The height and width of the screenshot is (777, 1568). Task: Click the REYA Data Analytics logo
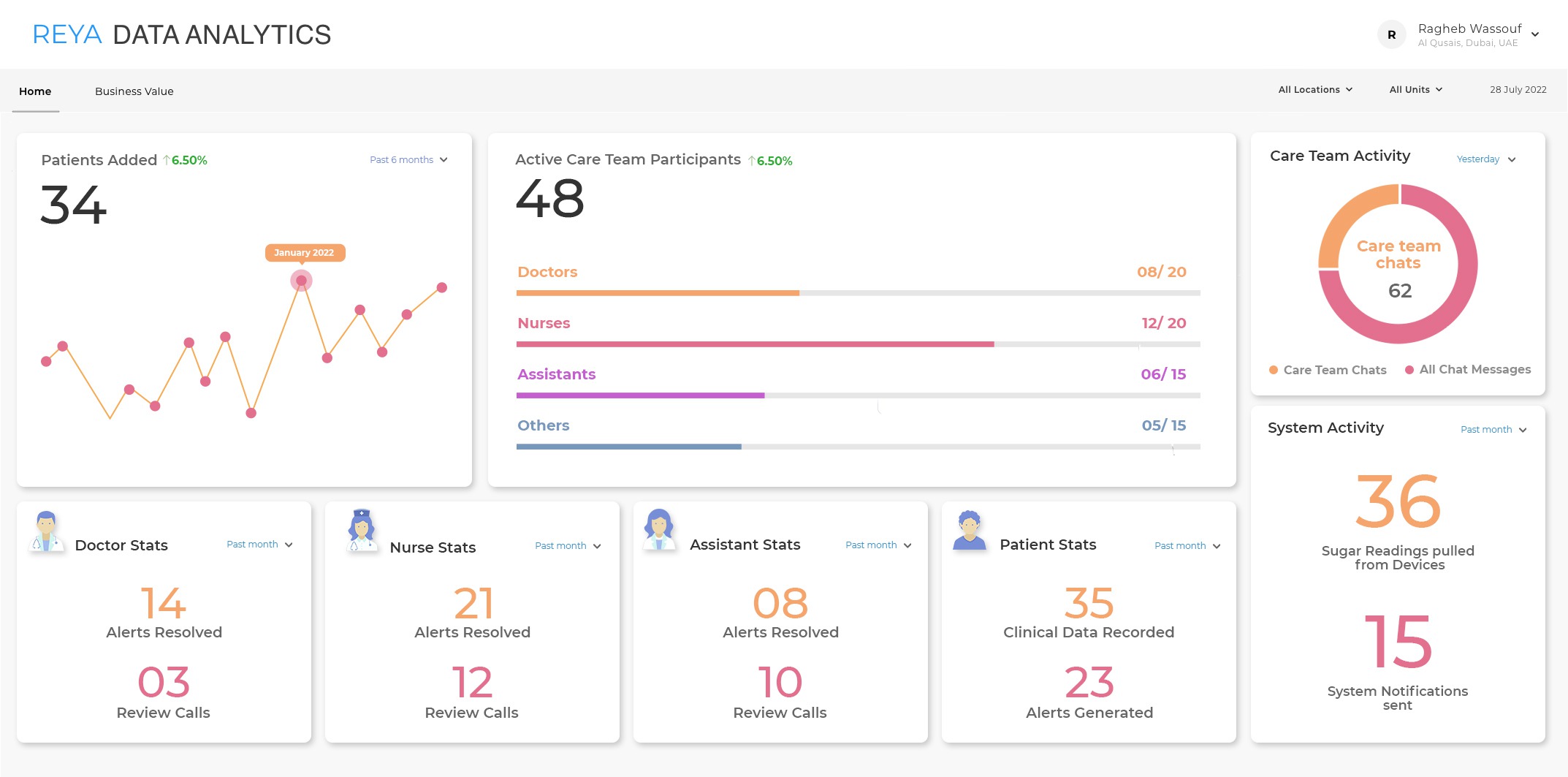[182, 34]
